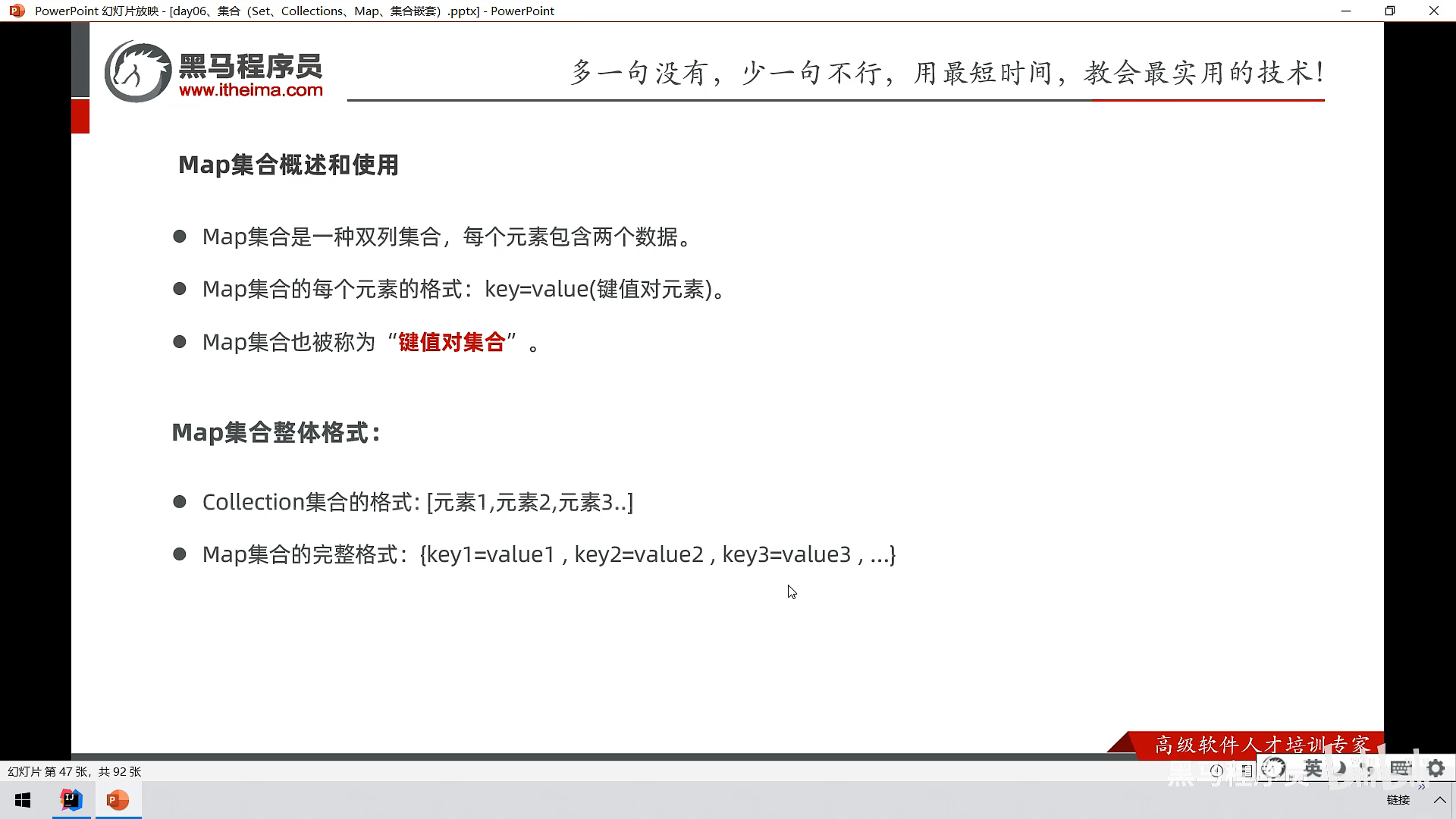Open the input method soft keyboard icon
This screenshot has height=819, width=1456.
(1401, 768)
